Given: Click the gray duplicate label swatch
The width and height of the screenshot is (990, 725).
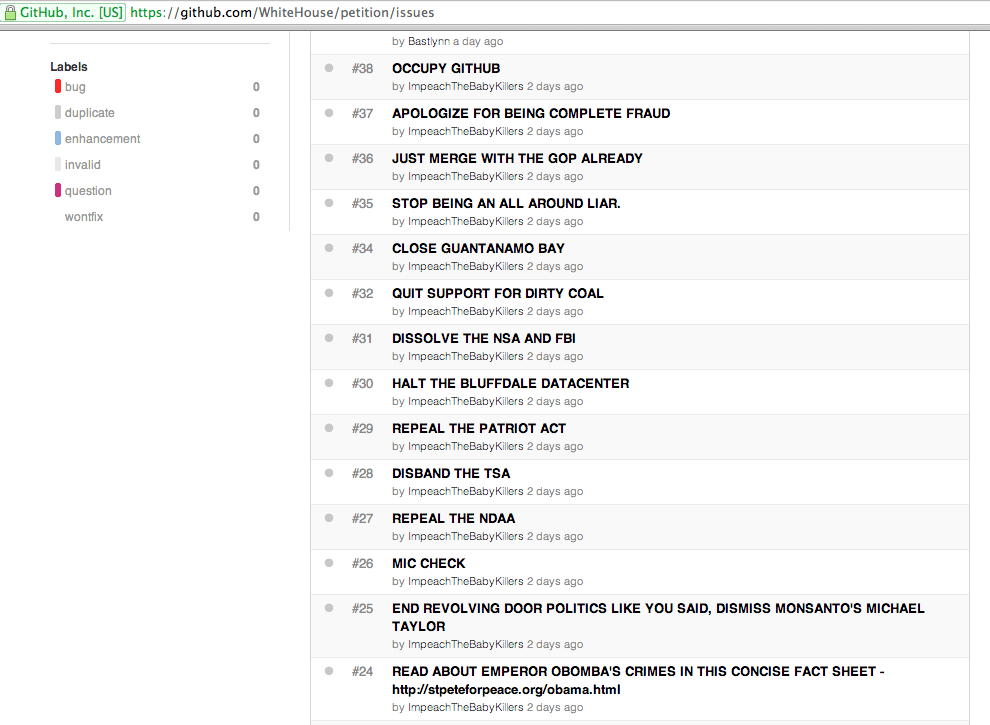Looking at the screenshot, I should coord(58,112).
